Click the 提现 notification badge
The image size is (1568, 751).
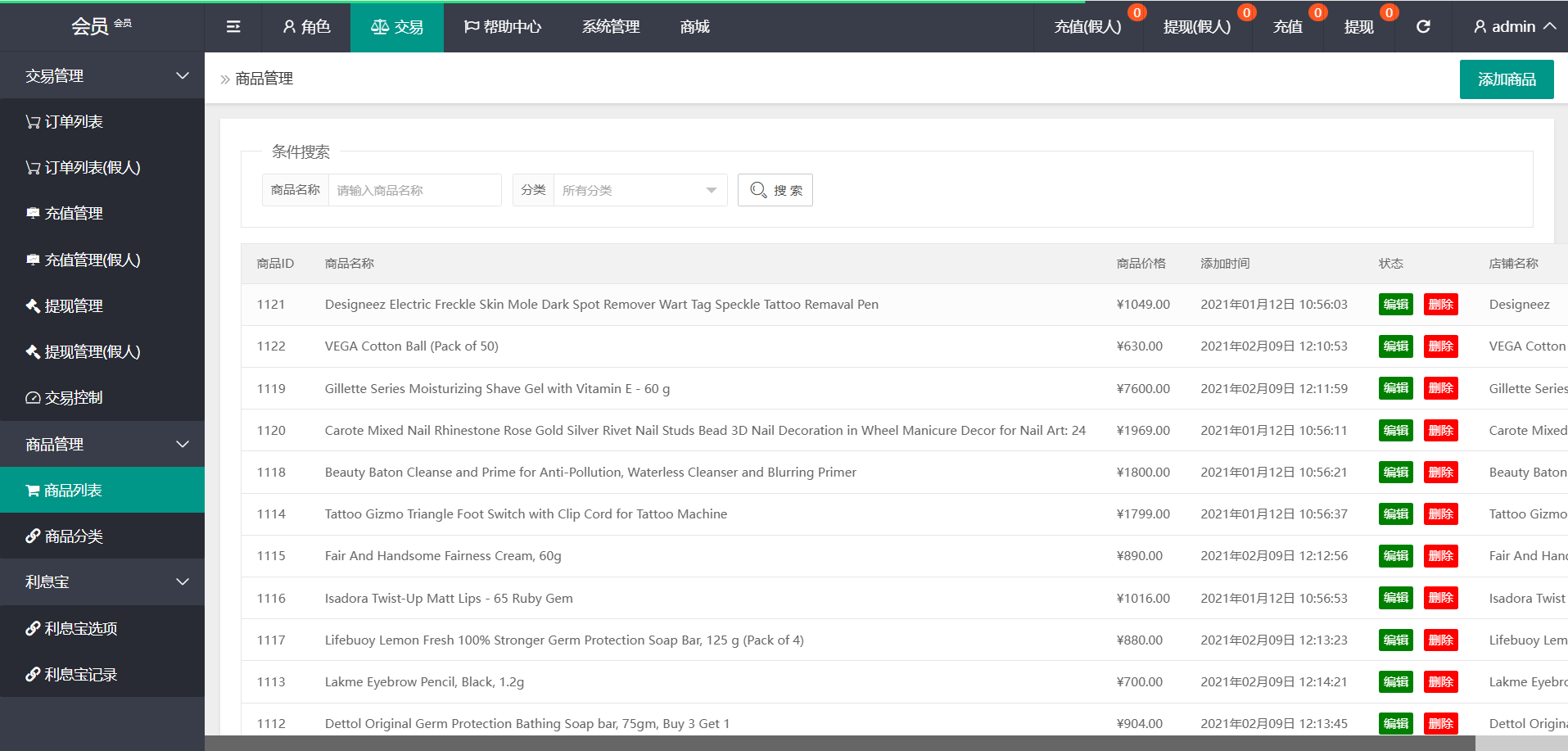(x=1389, y=12)
